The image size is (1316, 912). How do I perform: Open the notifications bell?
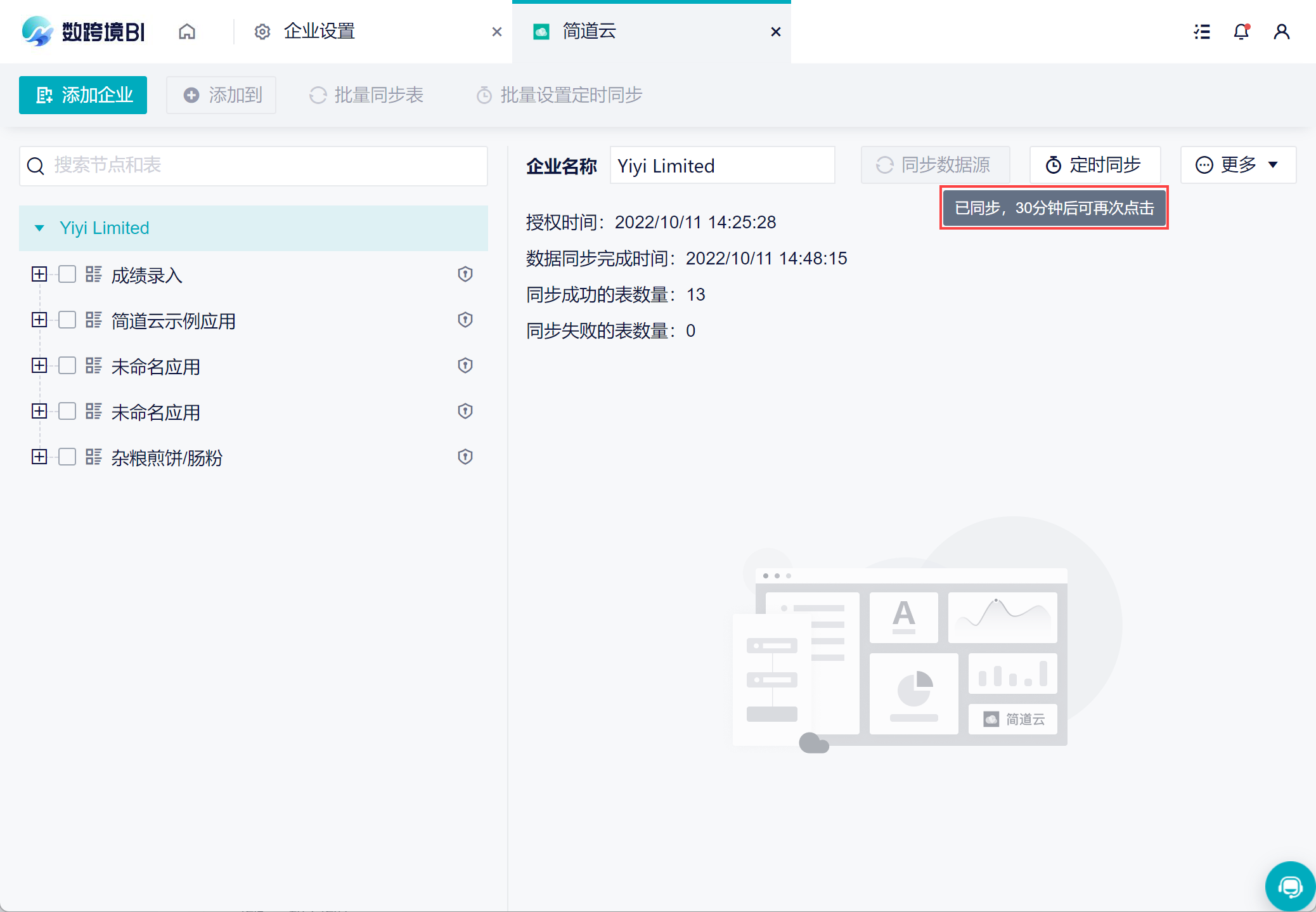1241,32
